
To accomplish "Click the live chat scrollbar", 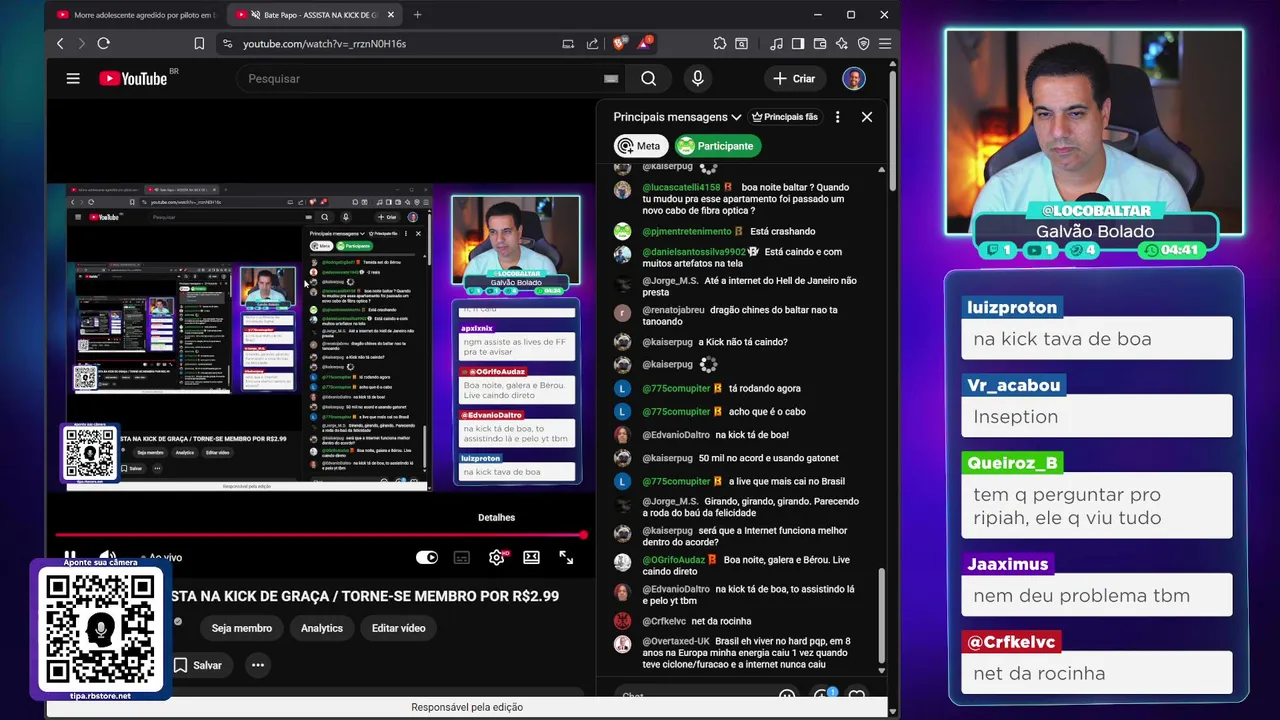I will [881, 620].
